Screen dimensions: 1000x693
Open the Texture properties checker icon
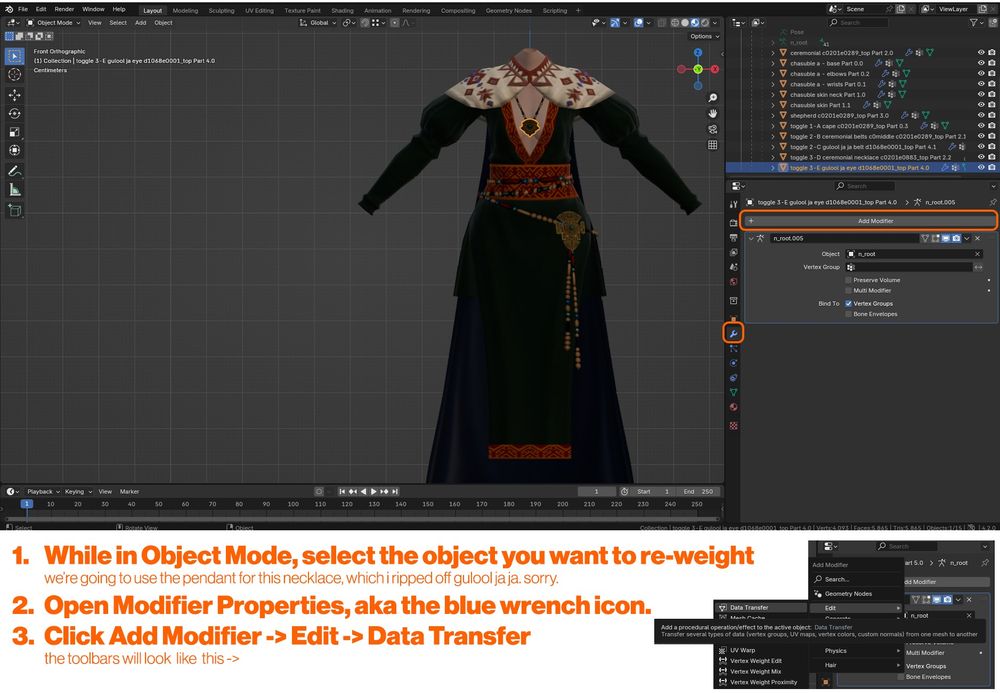click(x=733, y=425)
